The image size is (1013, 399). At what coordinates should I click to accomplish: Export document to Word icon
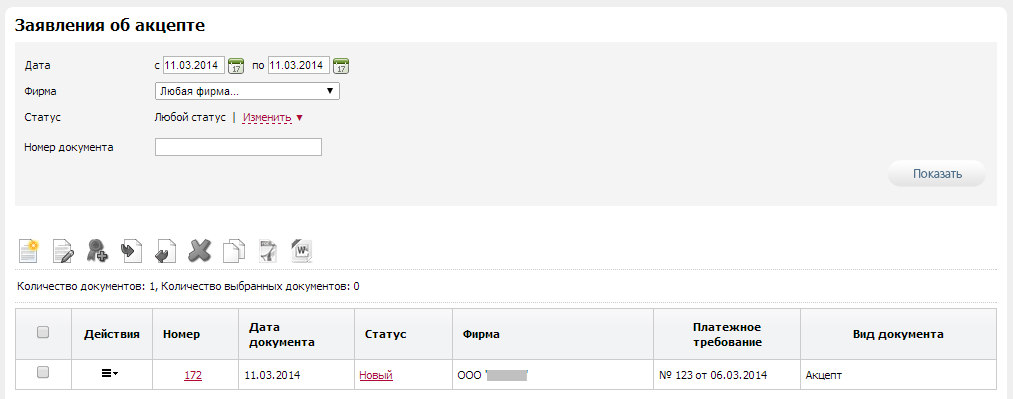click(302, 251)
